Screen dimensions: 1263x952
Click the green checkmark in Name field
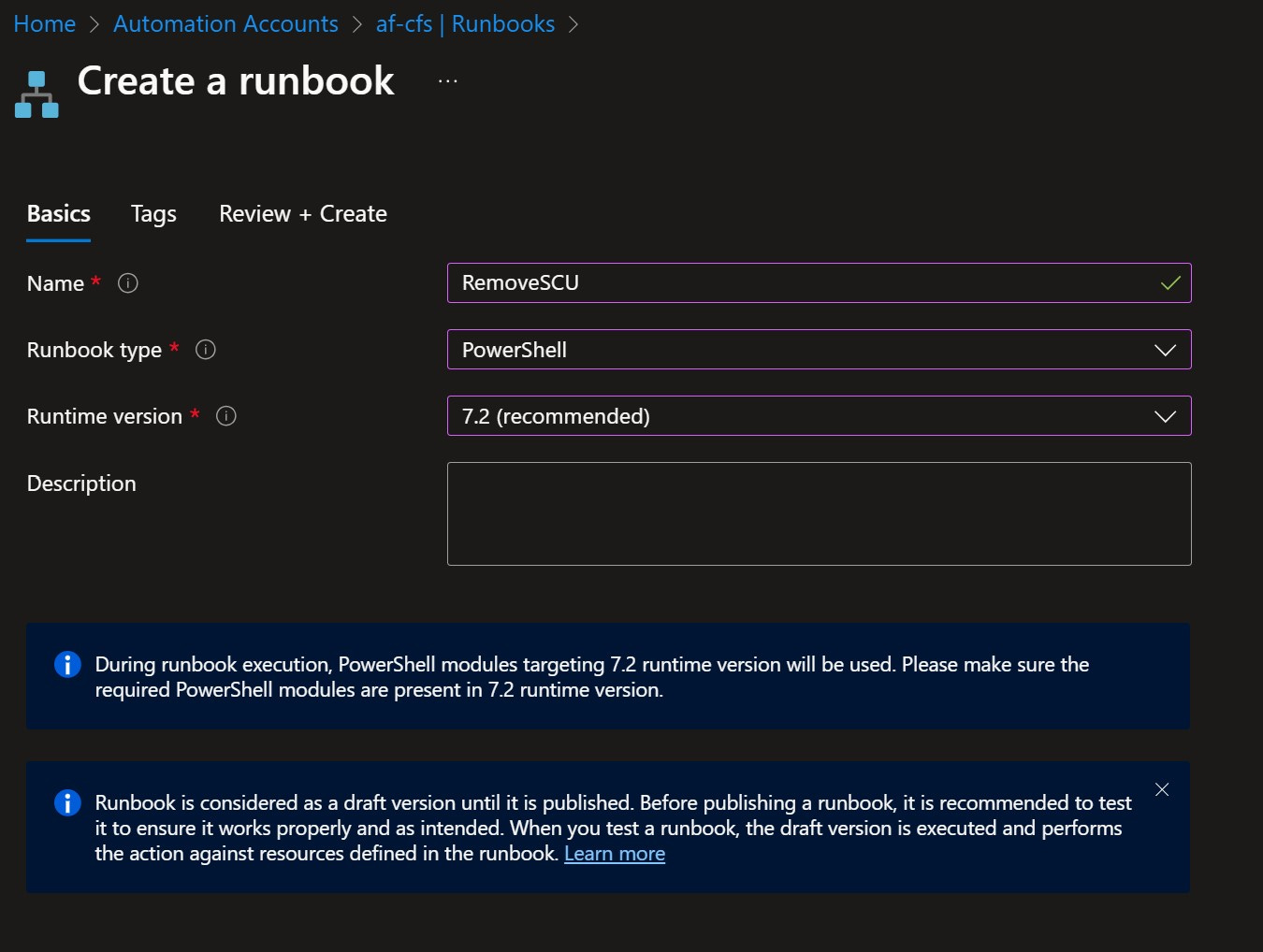pos(1170,282)
